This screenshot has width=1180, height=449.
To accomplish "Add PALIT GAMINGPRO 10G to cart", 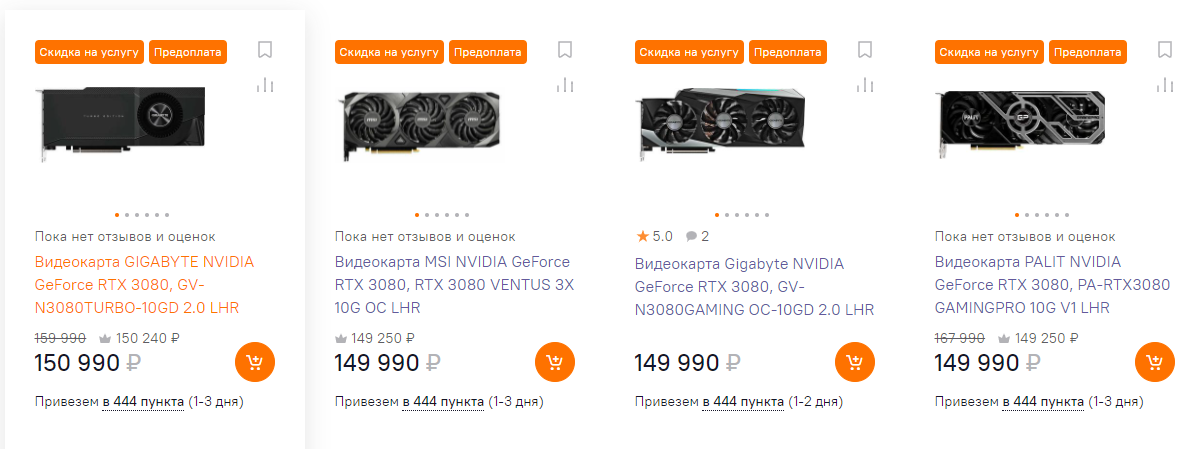I will pyautogui.click(x=1155, y=362).
